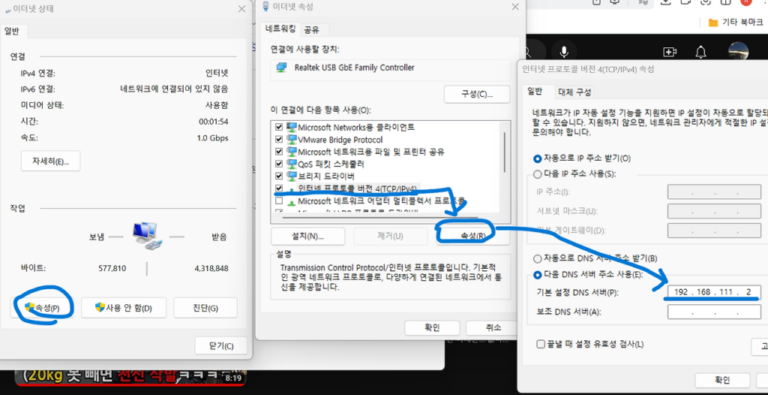The height and width of the screenshot is (395, 768).
Task: Enable Microsoft 네트워크 어댑터 멀티플렉서 프로토콜 checkbox
Action: pos(279,201)
